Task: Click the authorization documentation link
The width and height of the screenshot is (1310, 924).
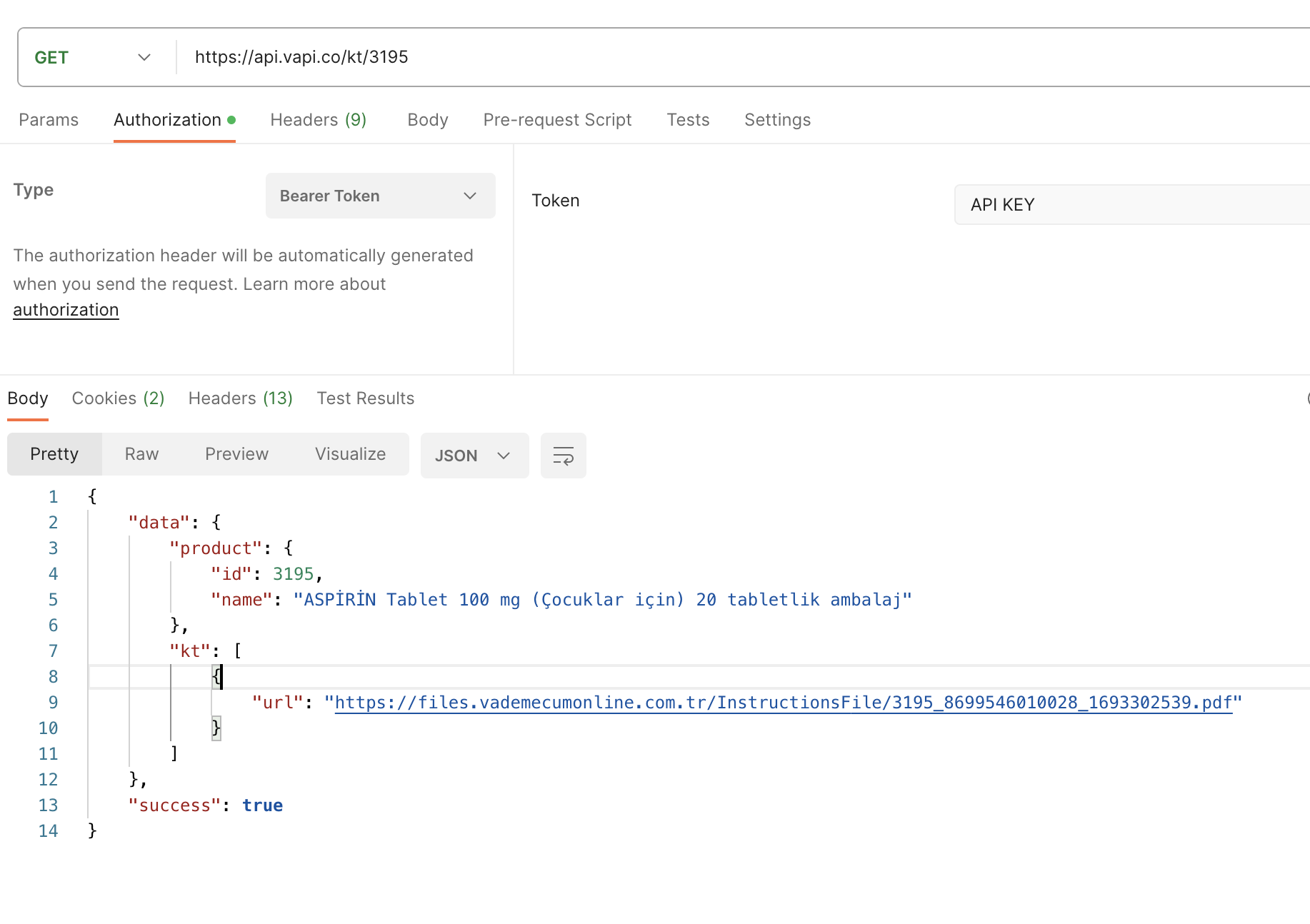Action: pyautogui.click(x=66, y=310)
